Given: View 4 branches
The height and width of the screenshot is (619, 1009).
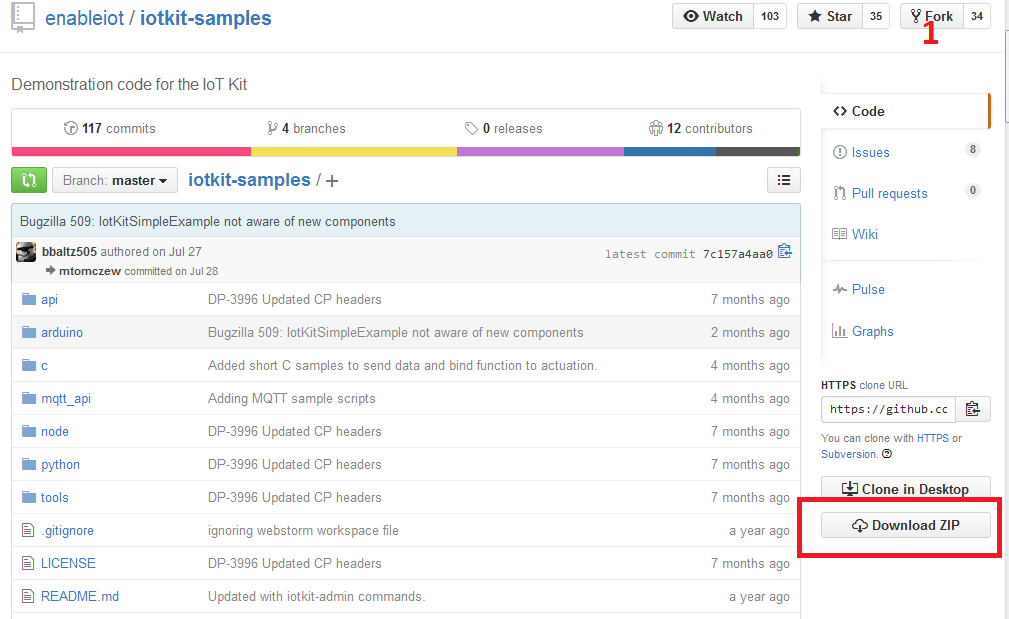Looking at the screenshot, I should [x=306, y=129].
